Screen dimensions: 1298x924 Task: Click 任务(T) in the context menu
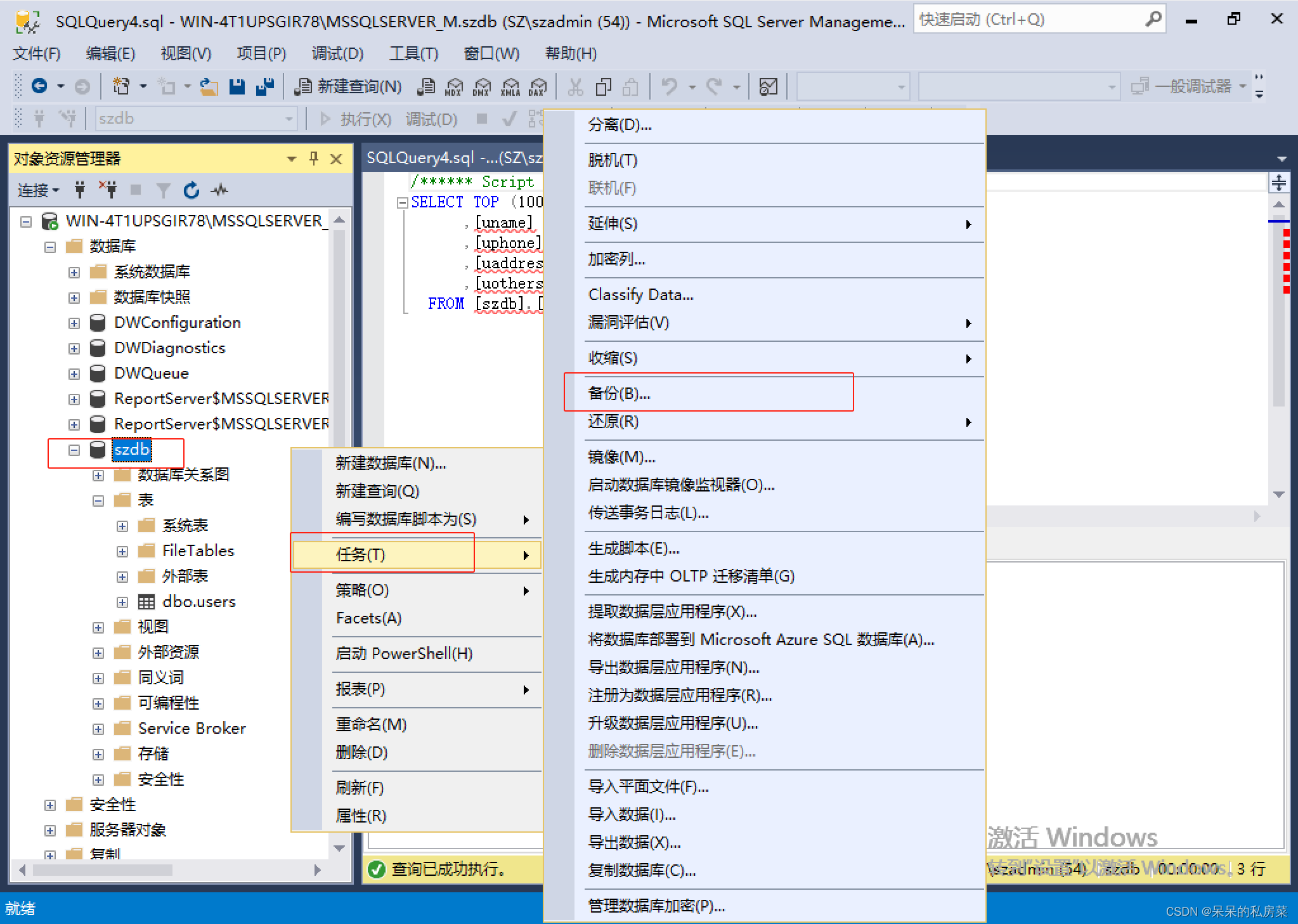pyautogui.click(x=417, y=555)
